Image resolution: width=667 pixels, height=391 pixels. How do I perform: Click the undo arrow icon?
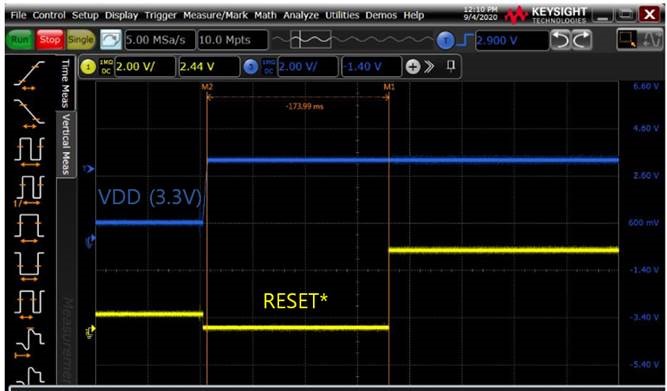(561, 40)
